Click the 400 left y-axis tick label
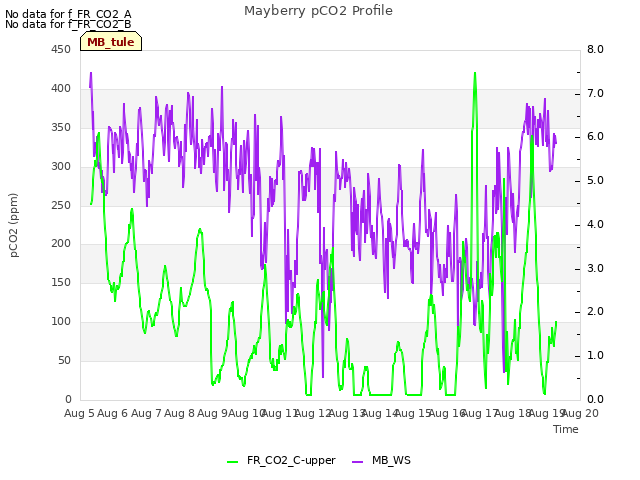This screenshot has height=480, width=640. click(61, 89)
